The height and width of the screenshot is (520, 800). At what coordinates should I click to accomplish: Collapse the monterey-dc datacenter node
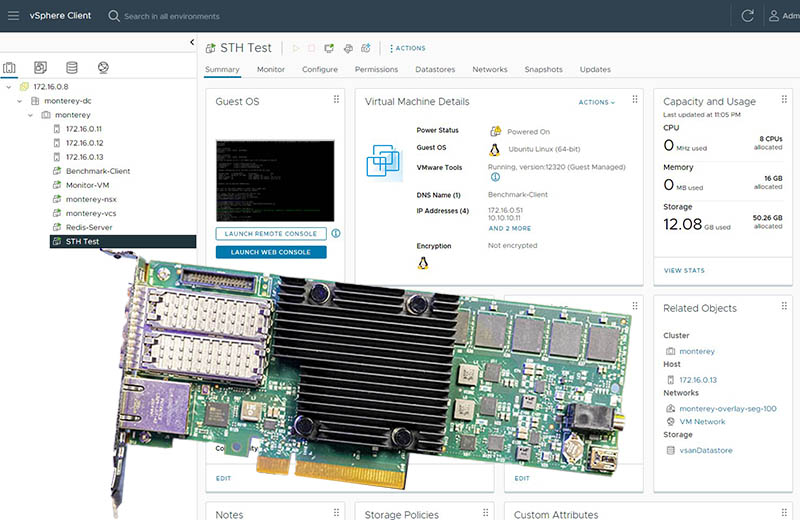[x=20, y=101]
